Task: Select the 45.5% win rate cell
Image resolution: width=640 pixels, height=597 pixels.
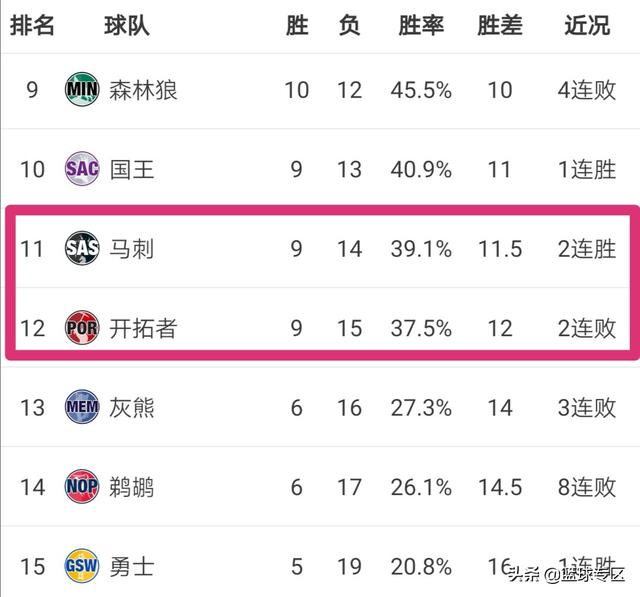Action: point(421,90)
